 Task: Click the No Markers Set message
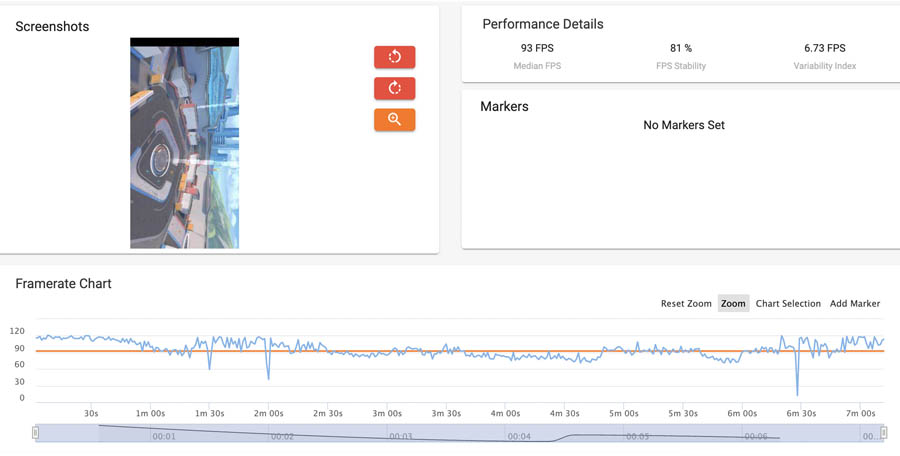(684, 126)
